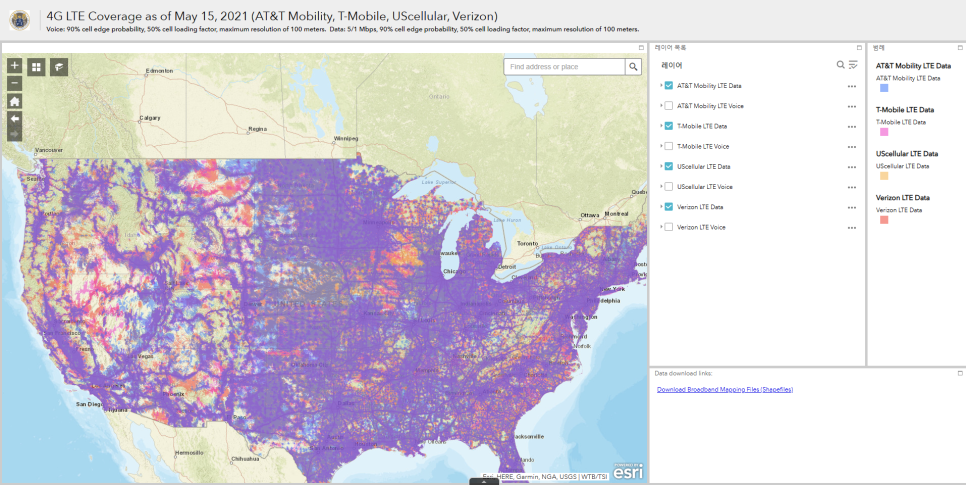The image size is (966, 485).
Task: Click AT&T Mobility LTE Data blue swatch
Action: click(x=884, y=88)
